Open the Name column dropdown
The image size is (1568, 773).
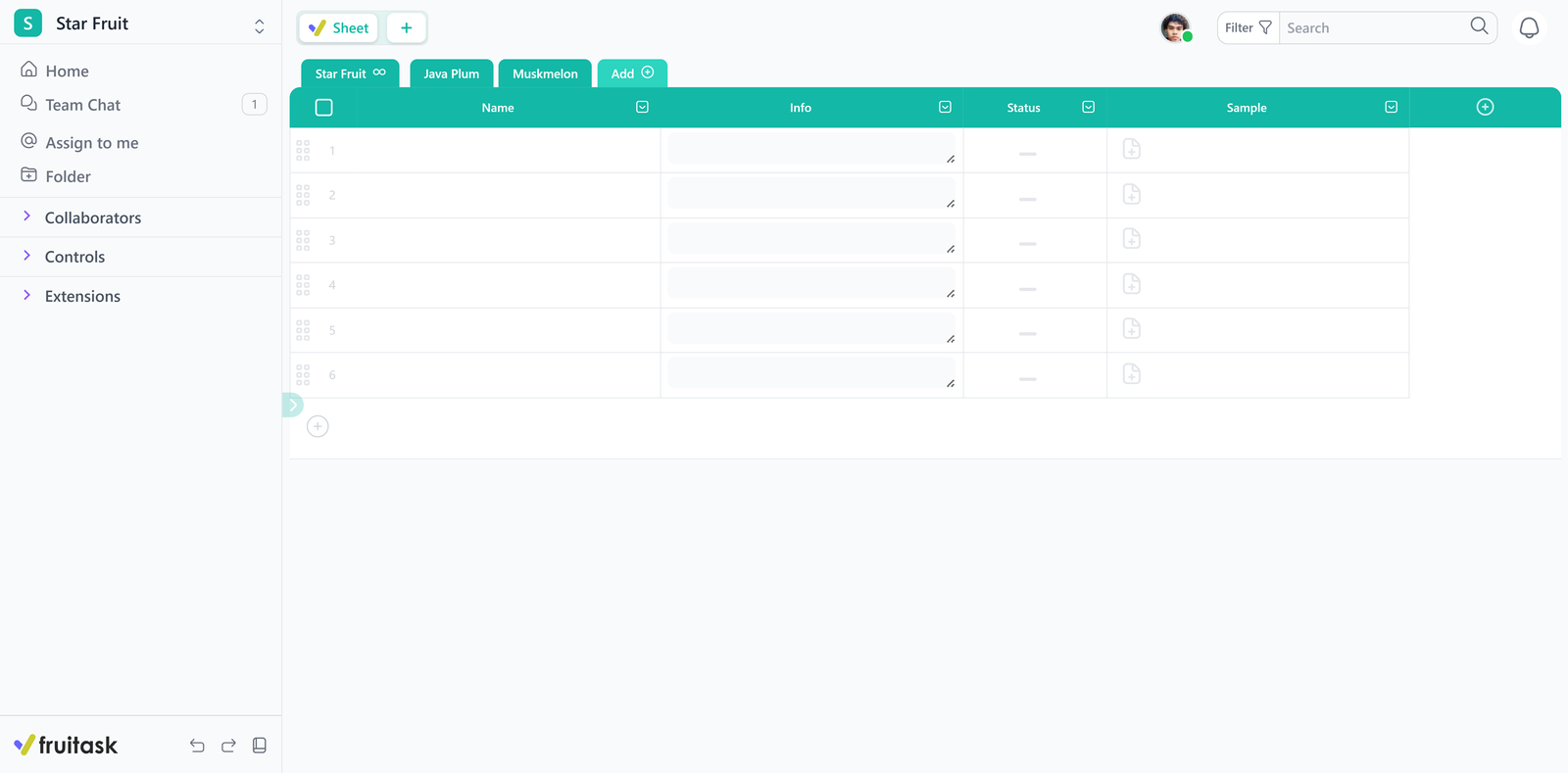642,107
